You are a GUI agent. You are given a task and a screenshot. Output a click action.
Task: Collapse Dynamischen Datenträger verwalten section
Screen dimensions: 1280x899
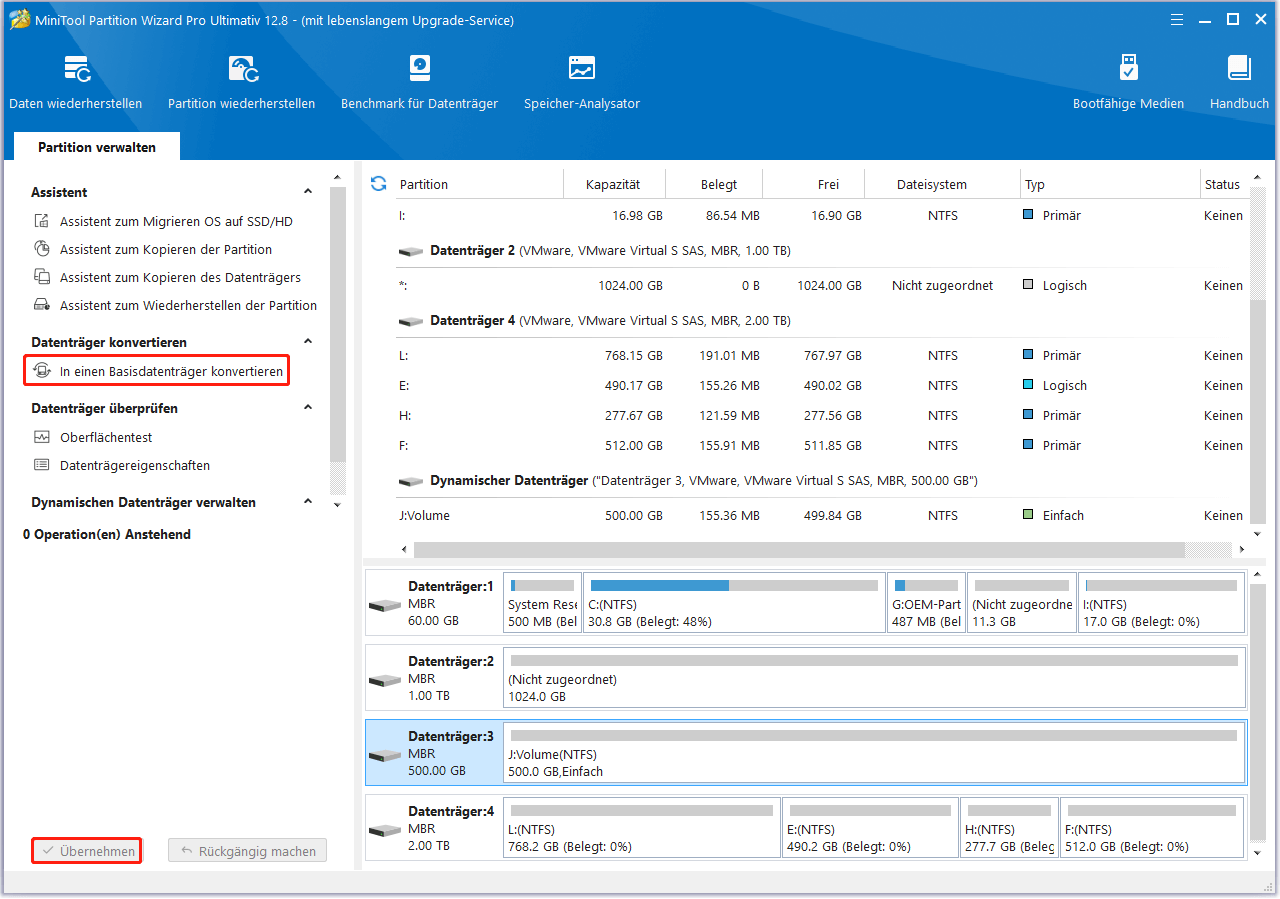coord(308,503)
